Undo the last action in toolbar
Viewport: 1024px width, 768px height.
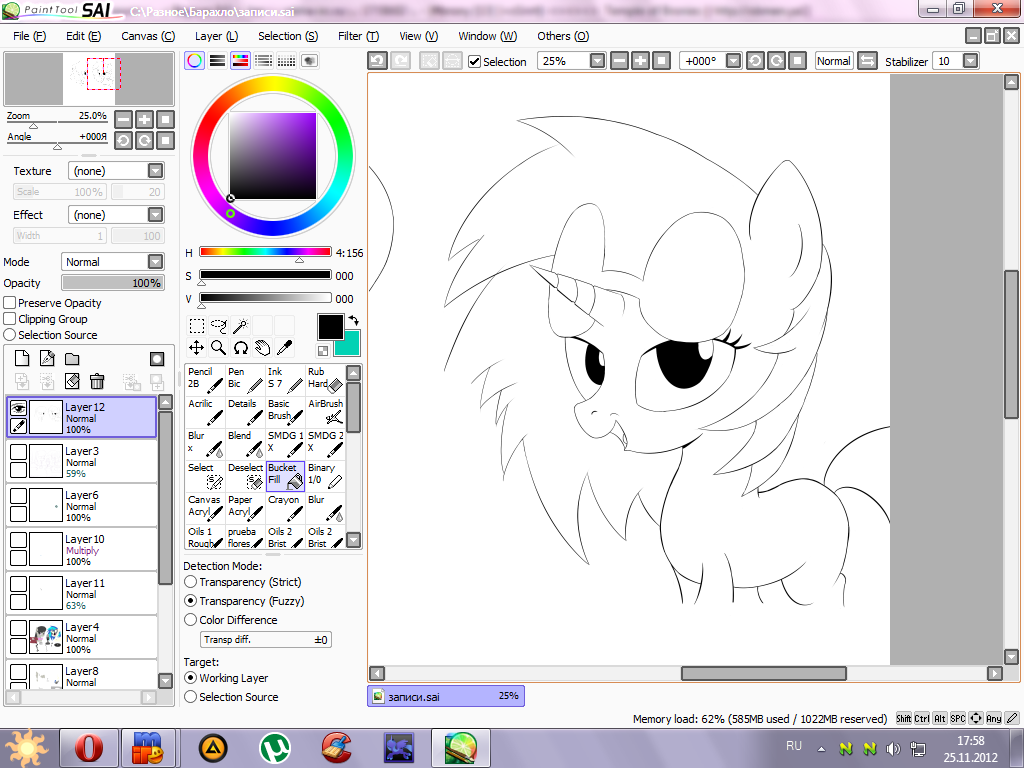[x=377, y=61]
